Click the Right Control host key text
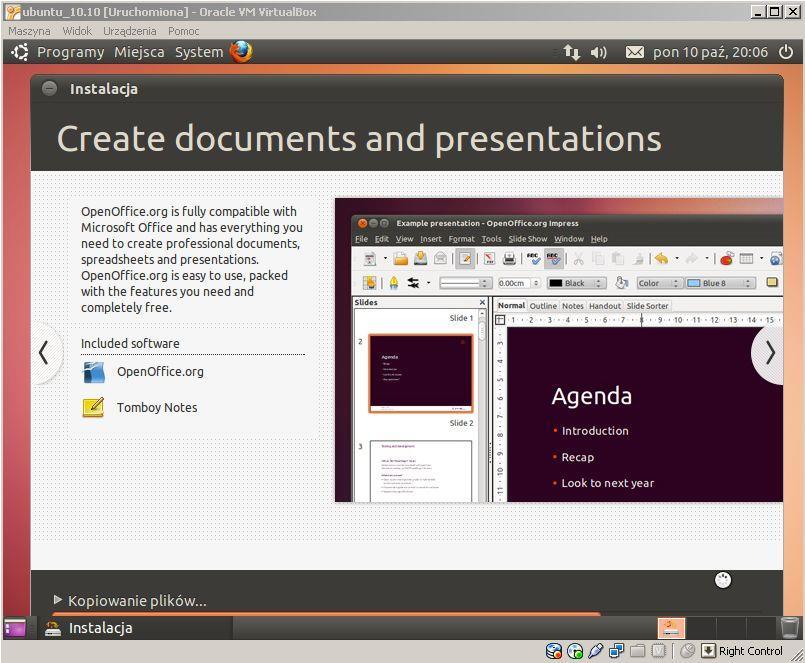The height and width of the screenshot is (663, 805). (x=751, y=651)
